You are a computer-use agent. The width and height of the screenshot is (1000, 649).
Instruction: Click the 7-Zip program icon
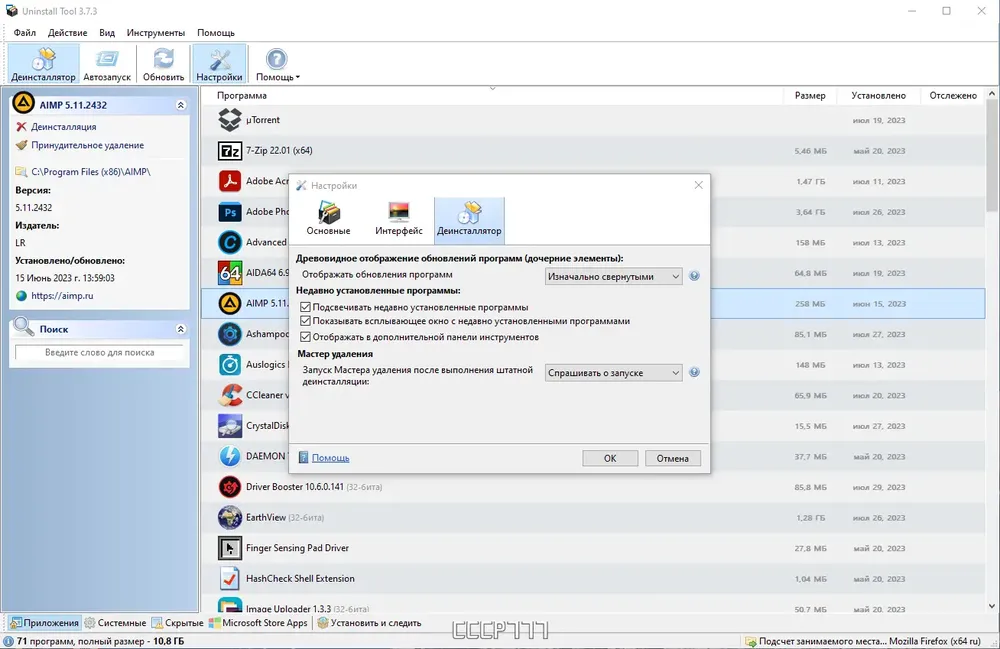(230, 150)
